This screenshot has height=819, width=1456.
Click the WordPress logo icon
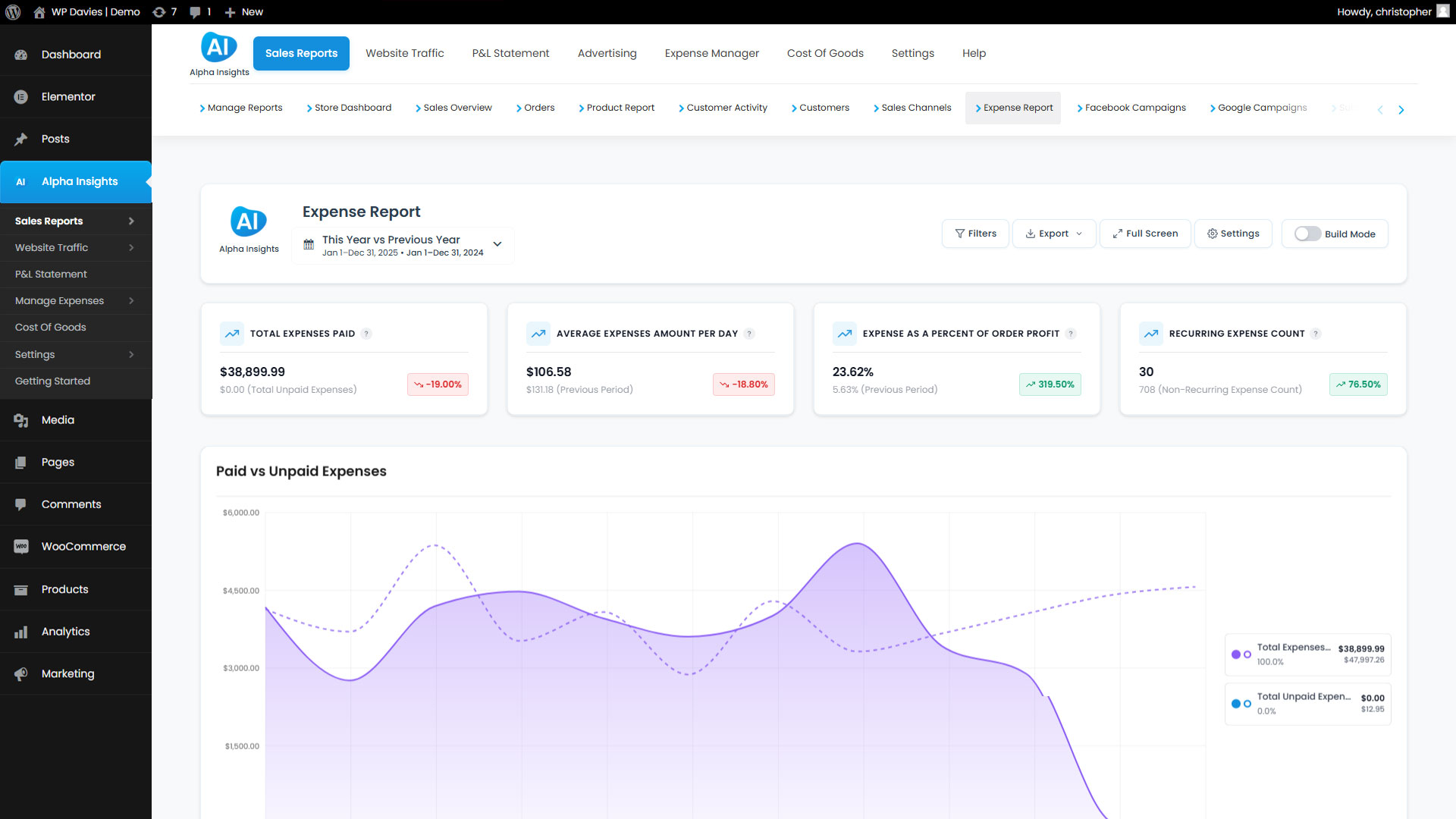(x=13, y=12)
